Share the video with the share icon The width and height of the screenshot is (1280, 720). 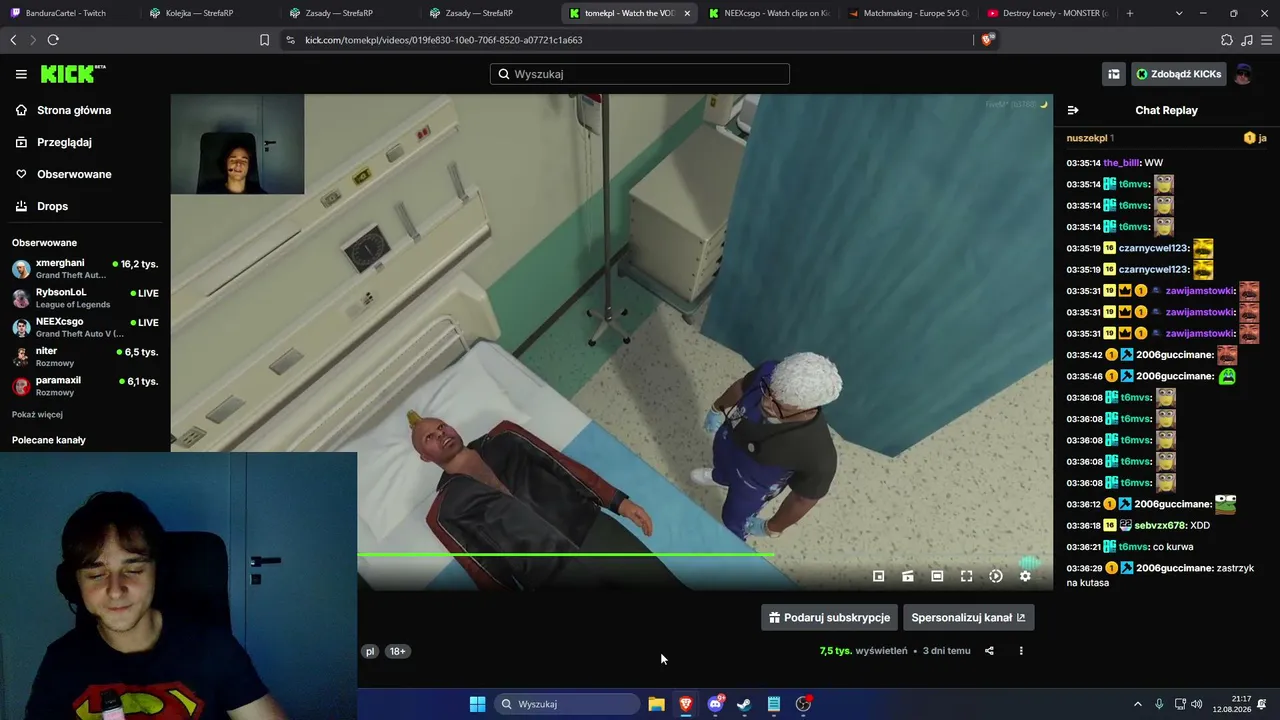pyautogui.click(x=989, y=651)
